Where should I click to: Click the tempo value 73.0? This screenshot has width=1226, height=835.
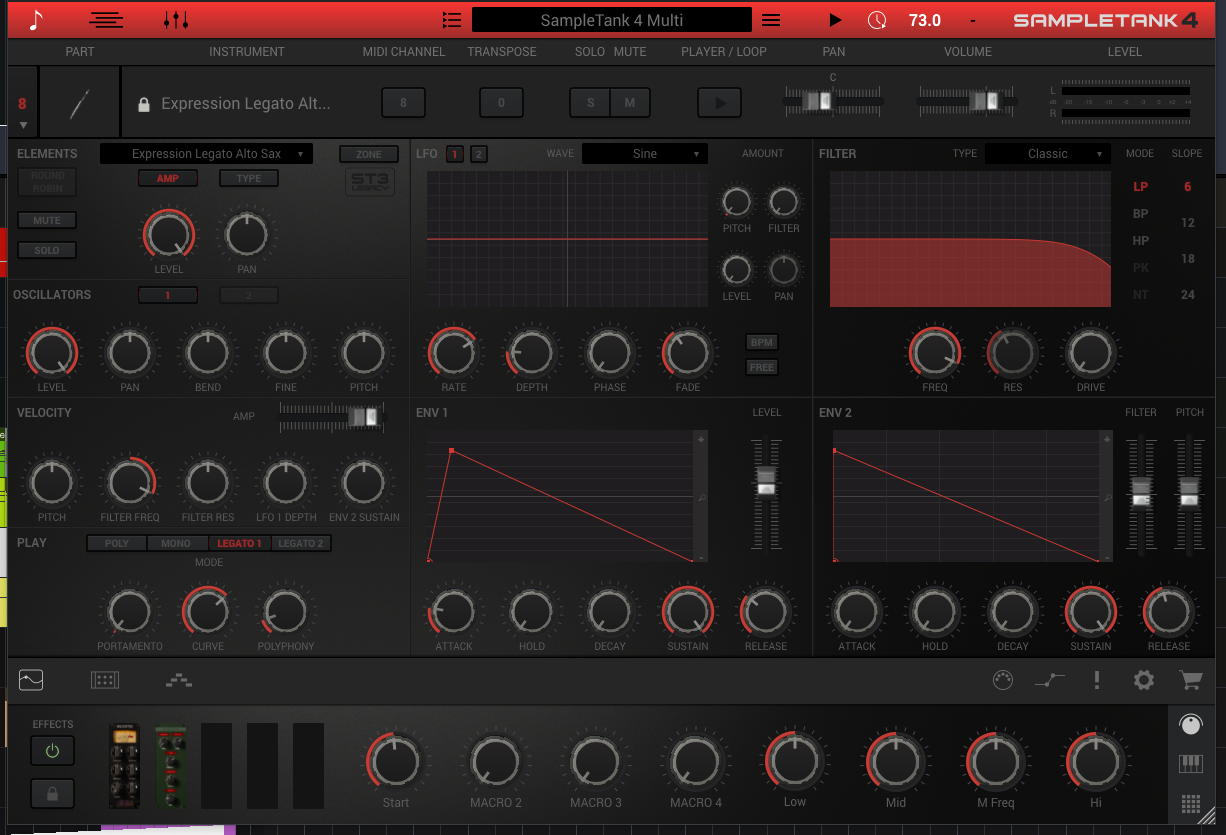[923, 19]
